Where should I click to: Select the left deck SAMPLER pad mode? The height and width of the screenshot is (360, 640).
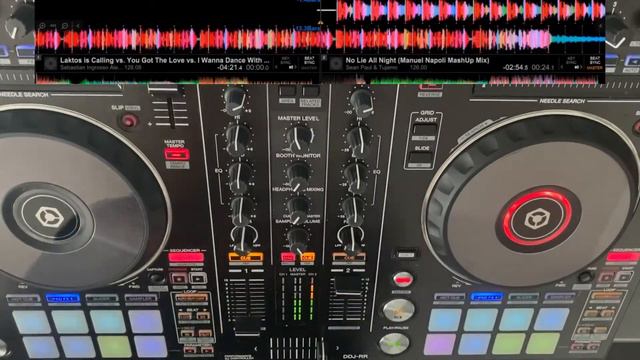pos(141,299)
